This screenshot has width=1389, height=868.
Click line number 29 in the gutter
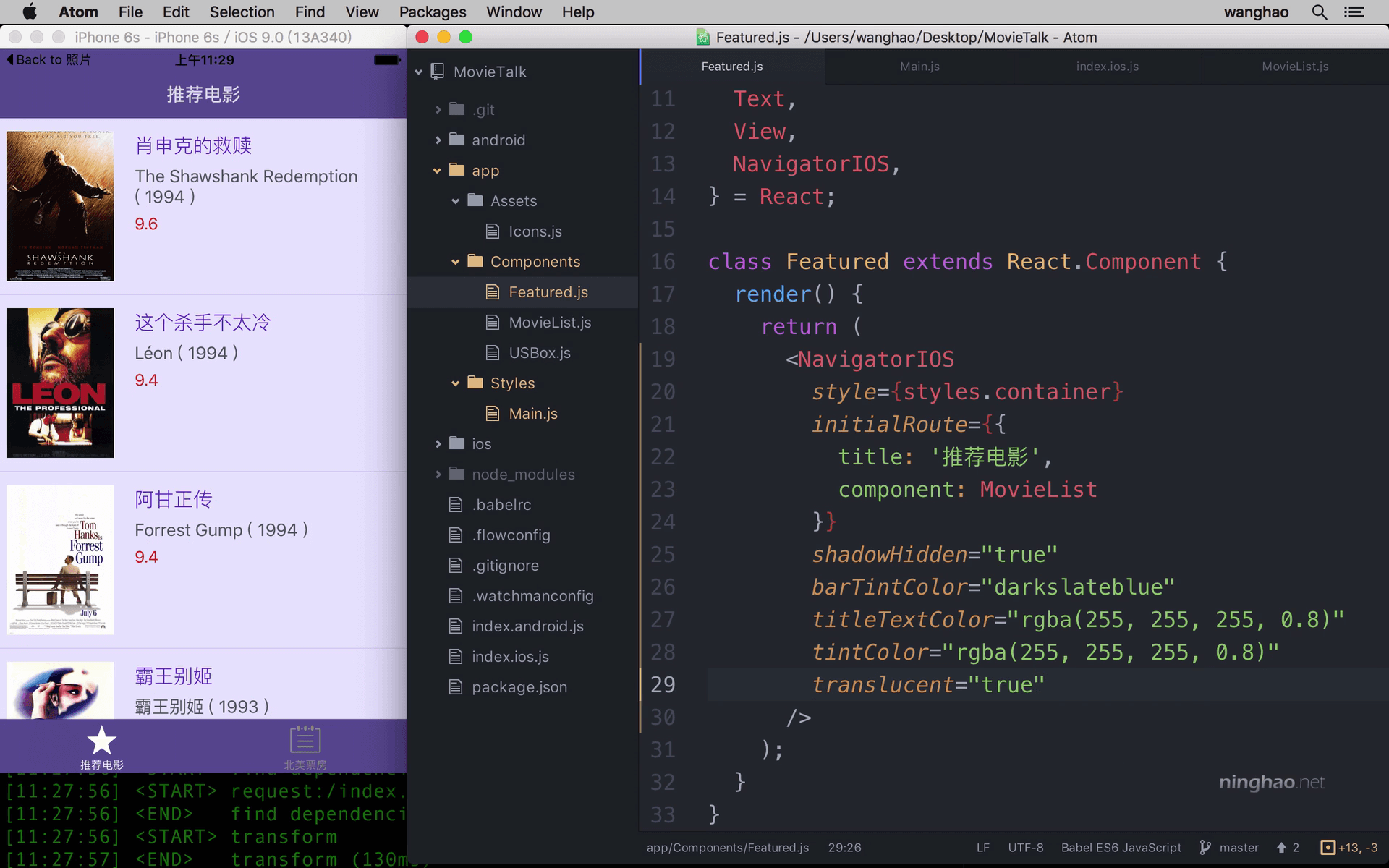point(663,684)
